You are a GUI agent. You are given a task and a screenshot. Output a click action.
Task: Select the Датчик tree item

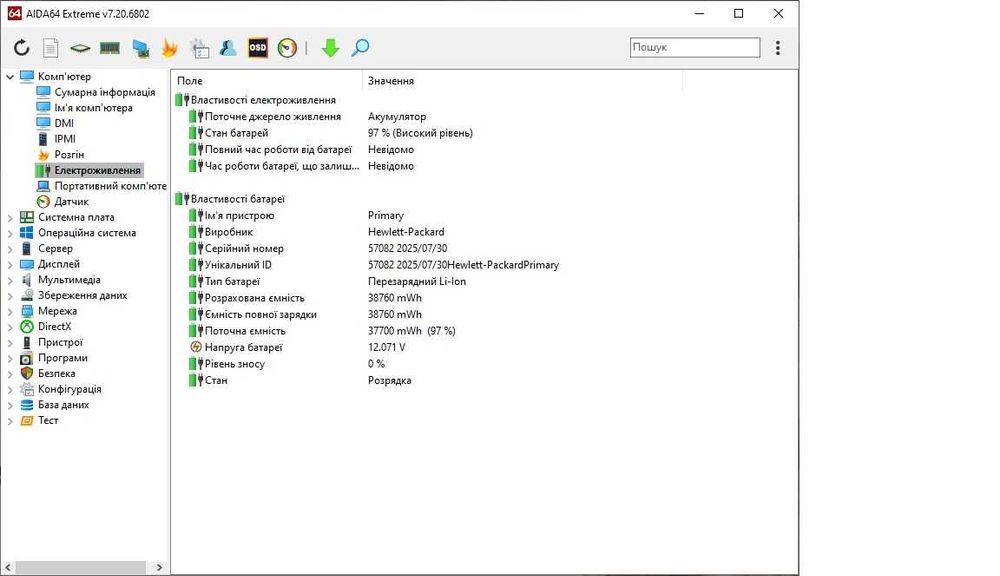tap(71, 202)
